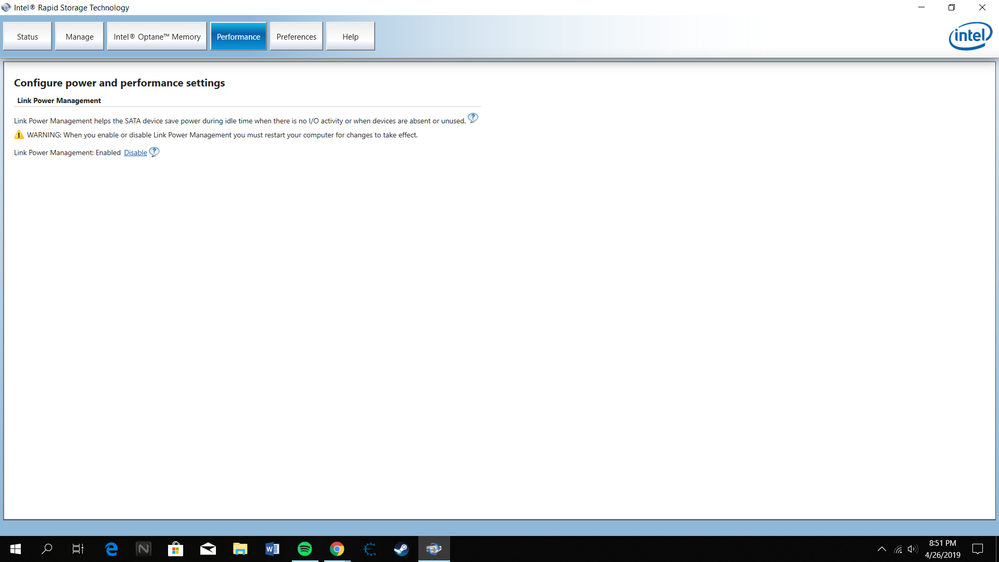999x562 pixels.
Task: Click the Intel Rapid Storage title bar icon
Action: point(6,8)
